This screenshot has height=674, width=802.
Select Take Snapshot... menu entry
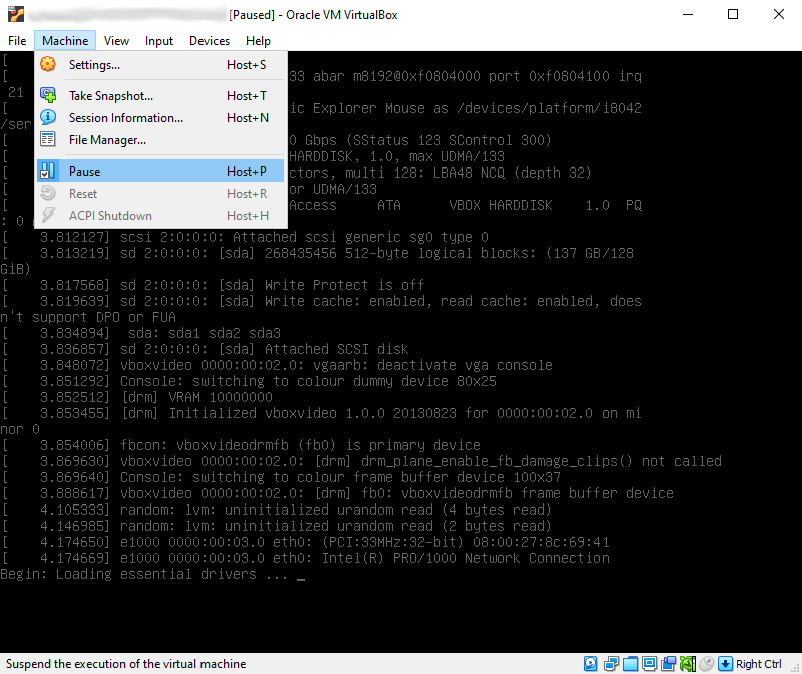(x=160, y=95)
